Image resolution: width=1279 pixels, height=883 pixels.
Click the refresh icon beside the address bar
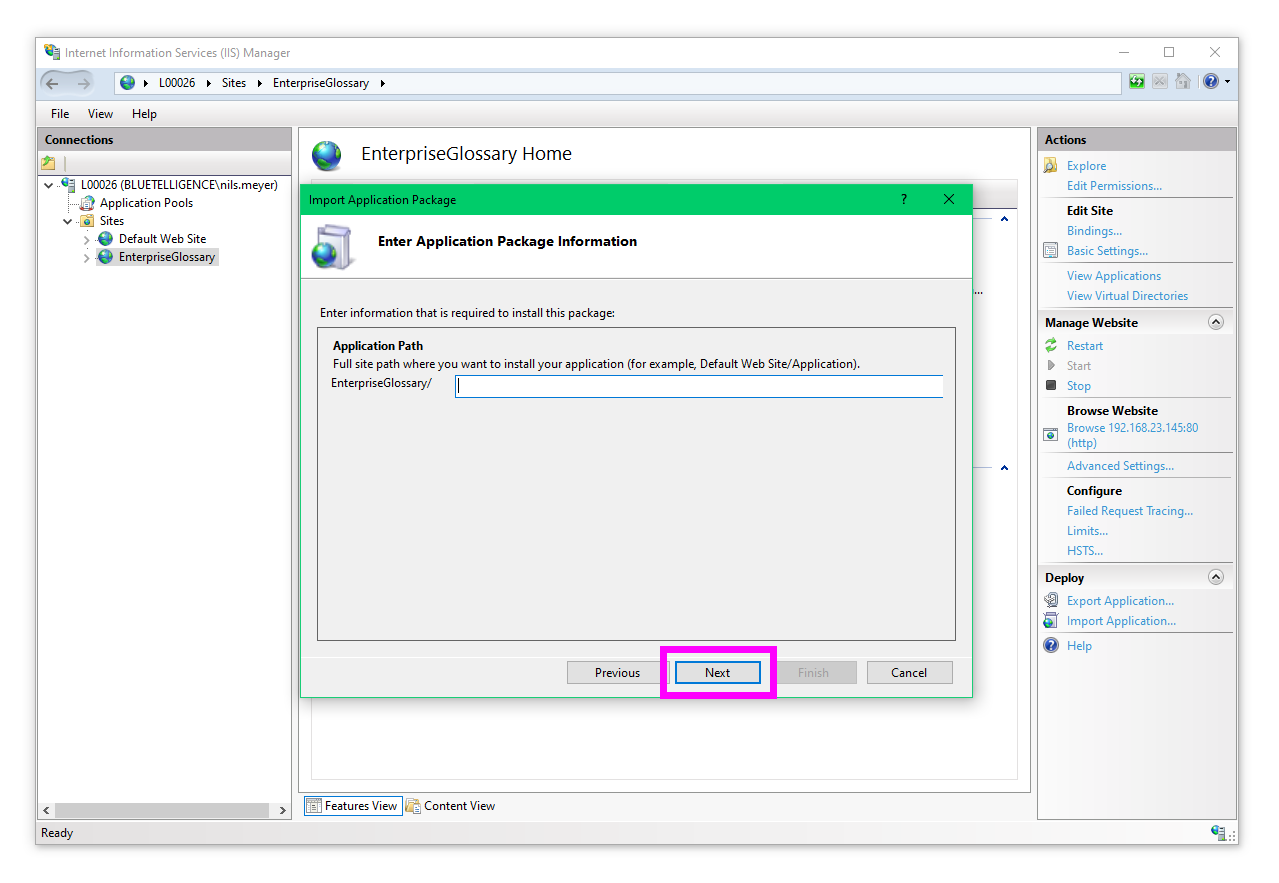click(1137, 82)
